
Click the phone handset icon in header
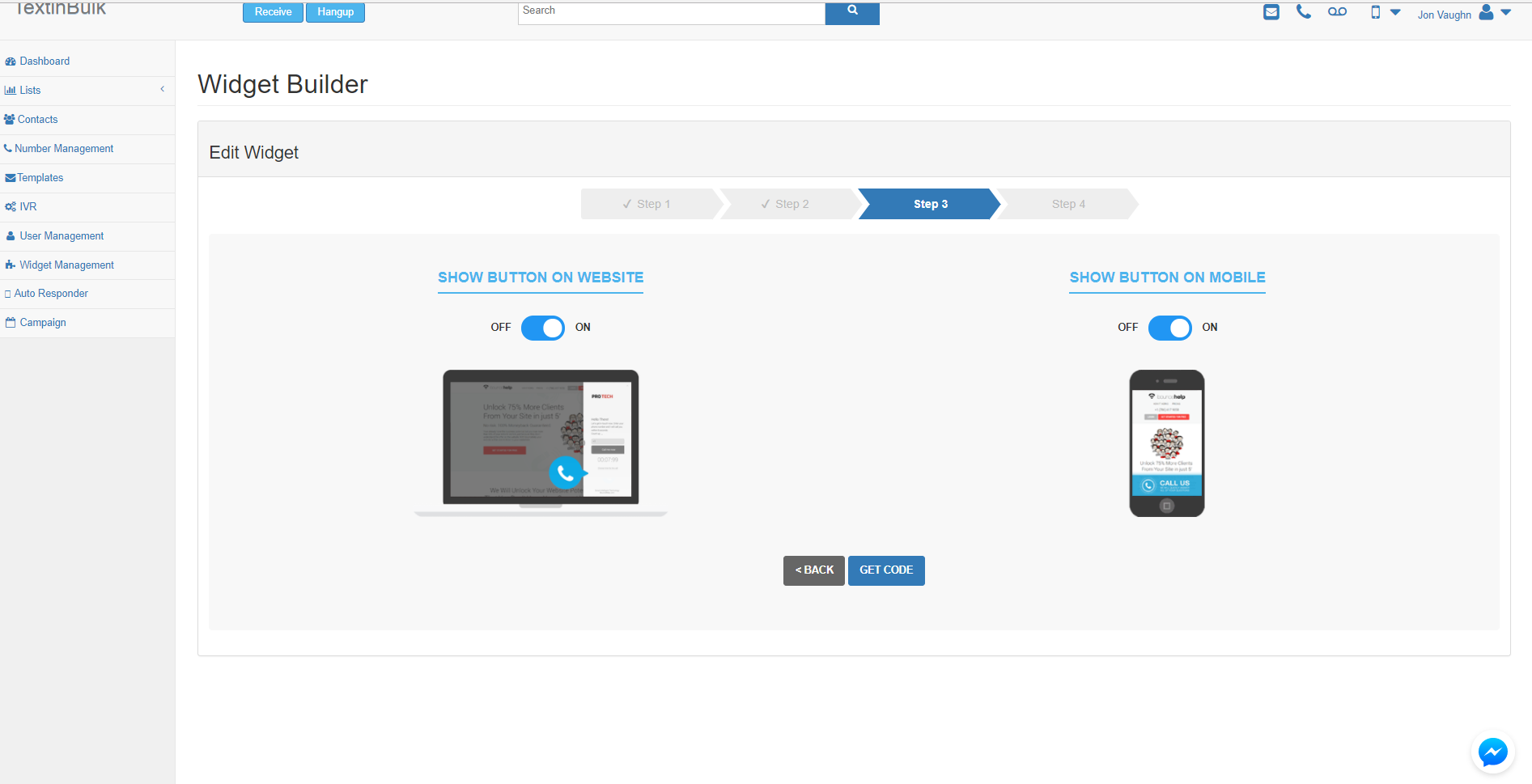1304,11
